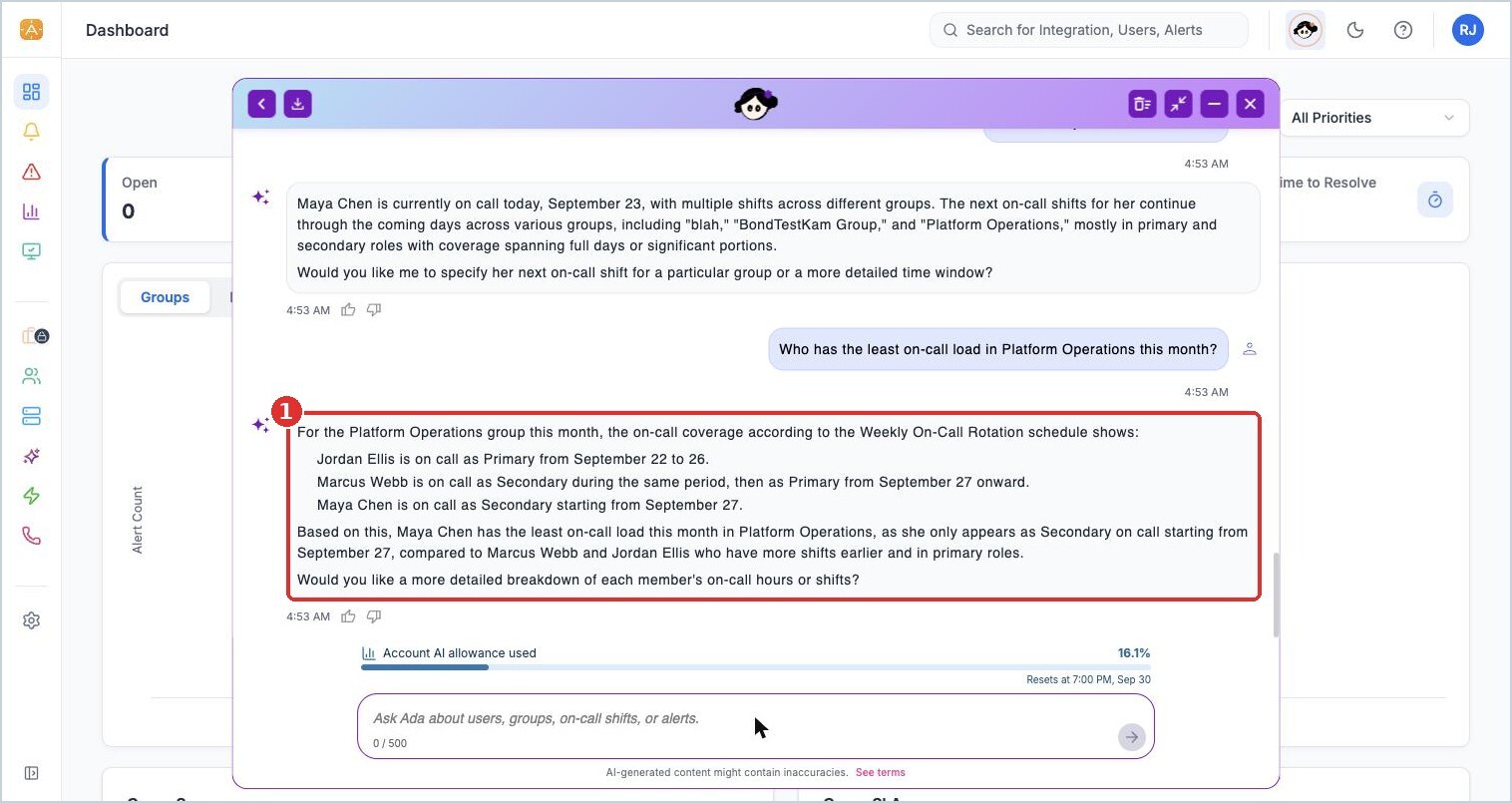Close the Ada chat panel
The width and height of the screenshot is (1512, 803).
1251,104
